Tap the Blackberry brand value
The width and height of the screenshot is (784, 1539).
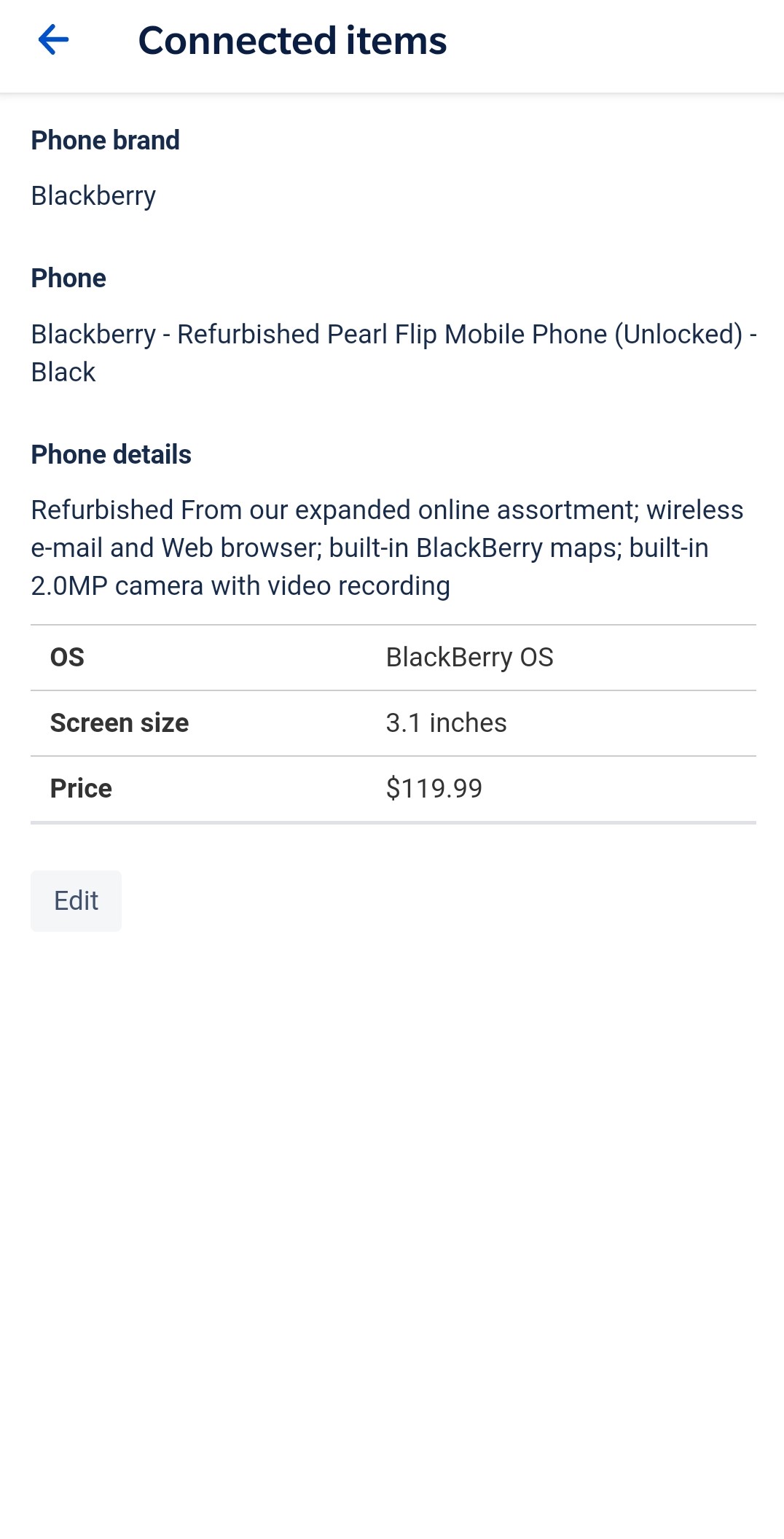pos(93,196)
